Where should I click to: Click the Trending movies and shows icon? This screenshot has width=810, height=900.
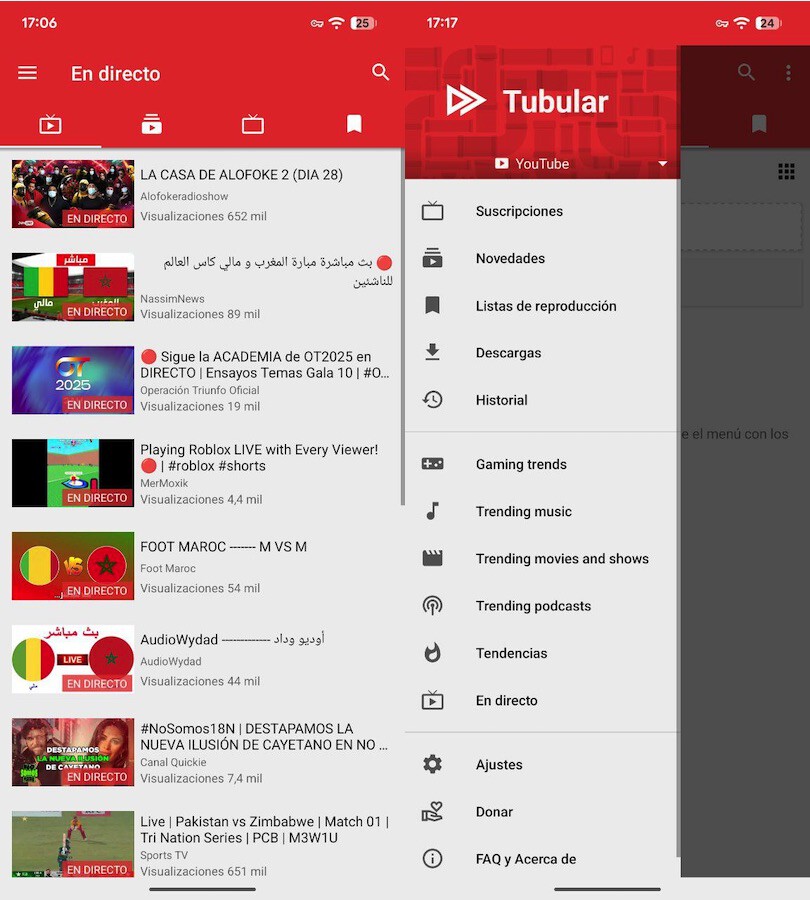click(434, 558)
